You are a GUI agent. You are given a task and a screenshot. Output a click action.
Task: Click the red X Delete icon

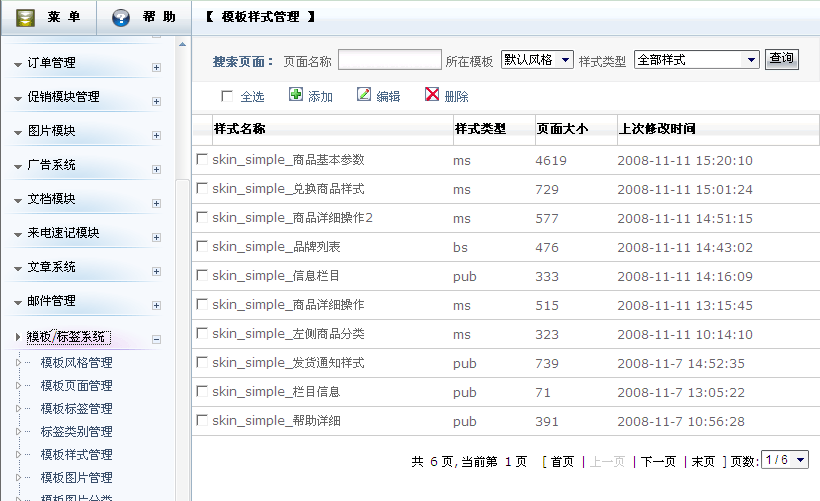432,94
